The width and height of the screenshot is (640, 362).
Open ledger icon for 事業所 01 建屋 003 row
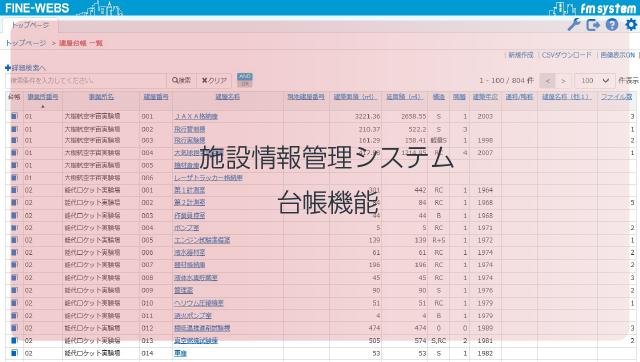point(14,140)
